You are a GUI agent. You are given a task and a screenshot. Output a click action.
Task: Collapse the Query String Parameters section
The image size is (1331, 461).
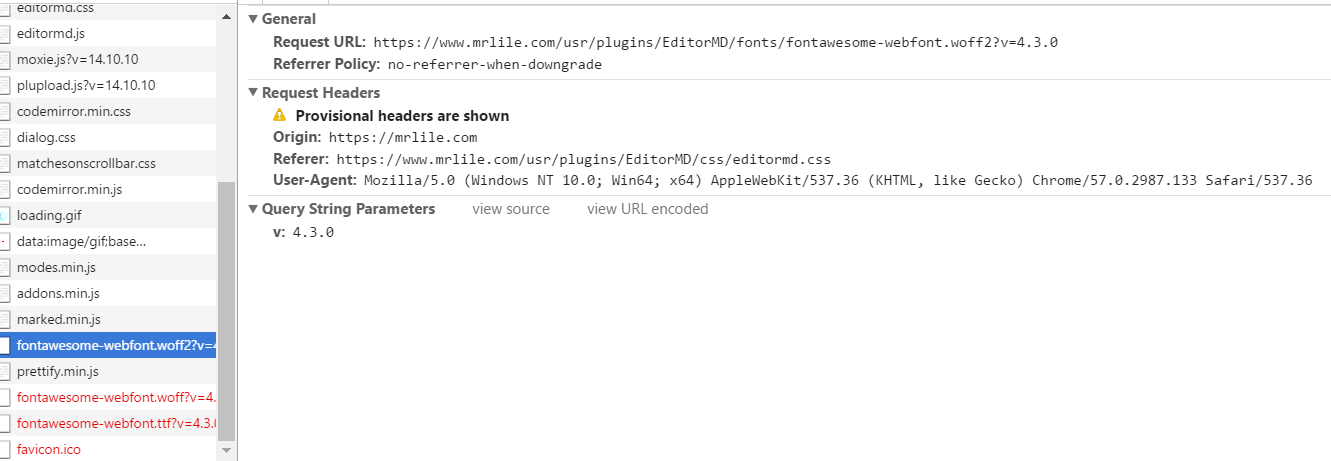(x=253, y=209)
